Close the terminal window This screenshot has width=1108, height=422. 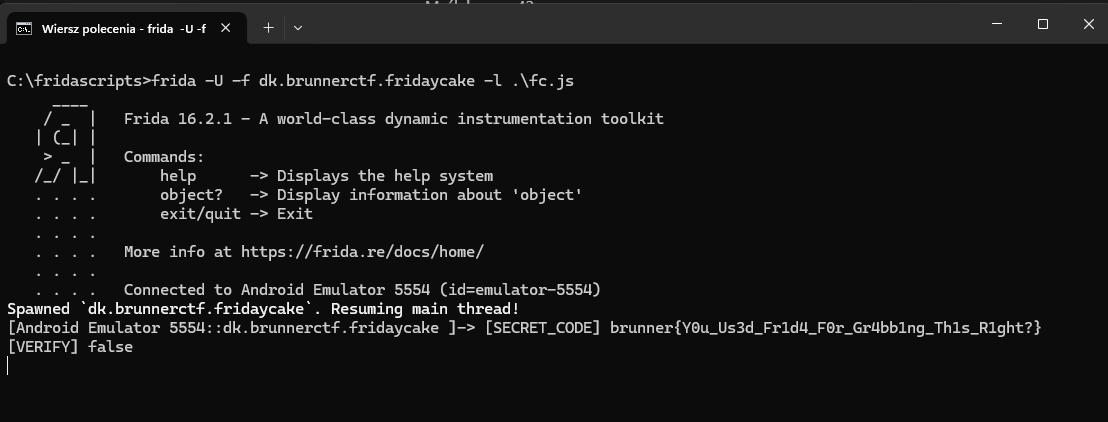[x=1087, y=23]
